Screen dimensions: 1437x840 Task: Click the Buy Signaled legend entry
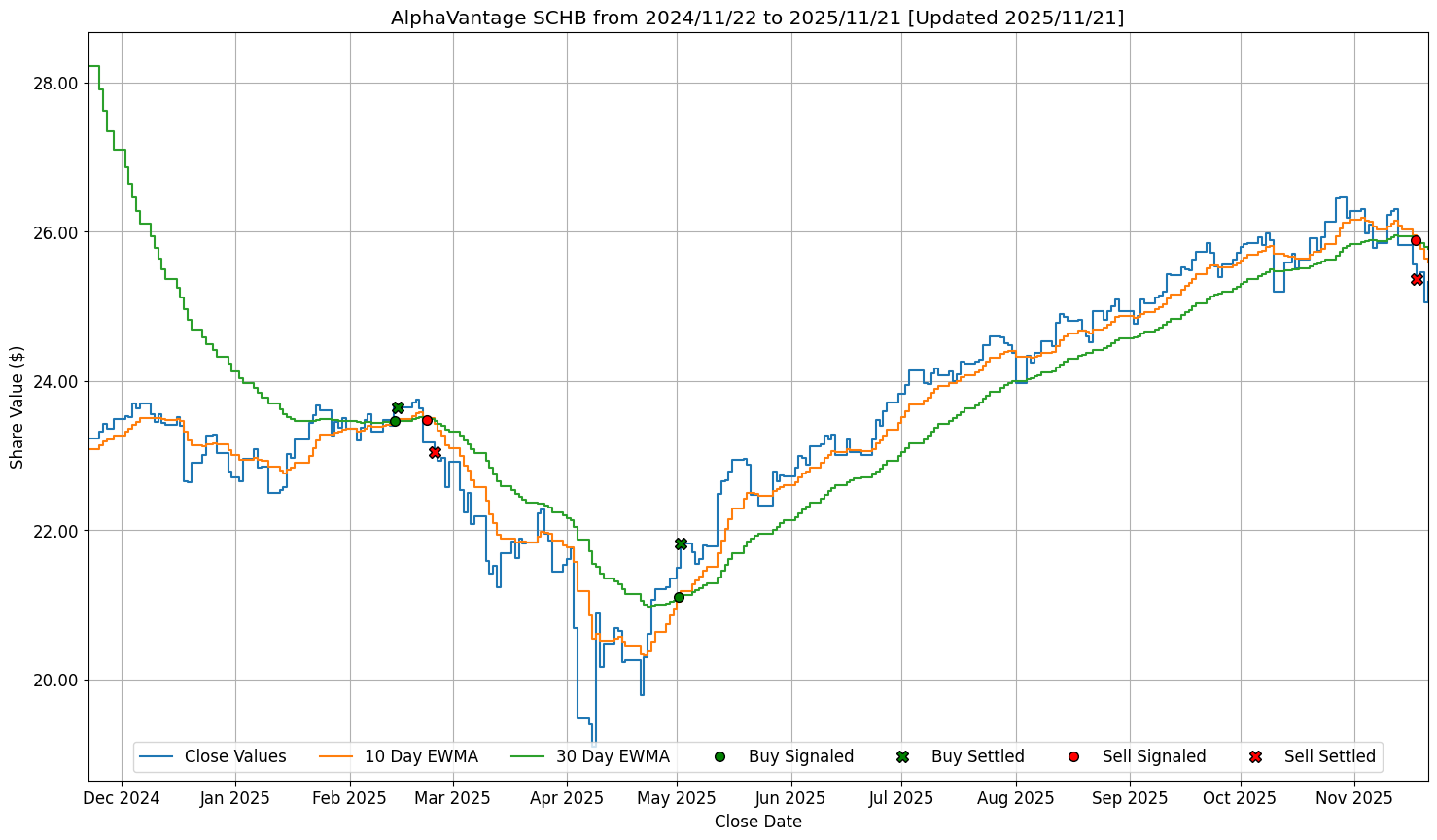[x=800, y=756]
